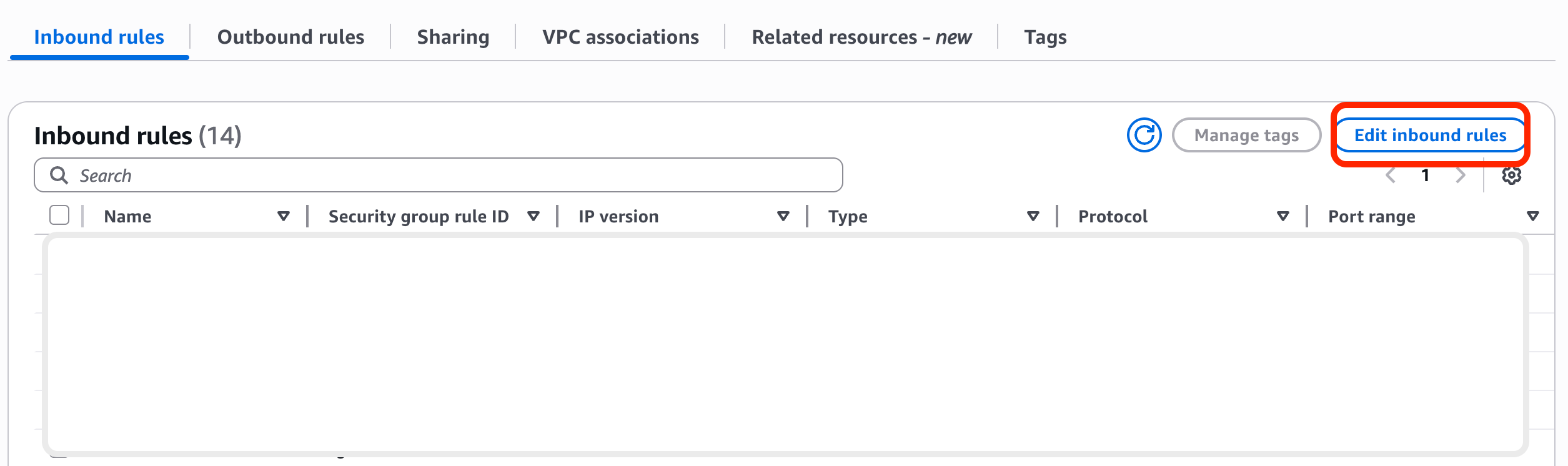Click the next page arrow

(1461, 176)
